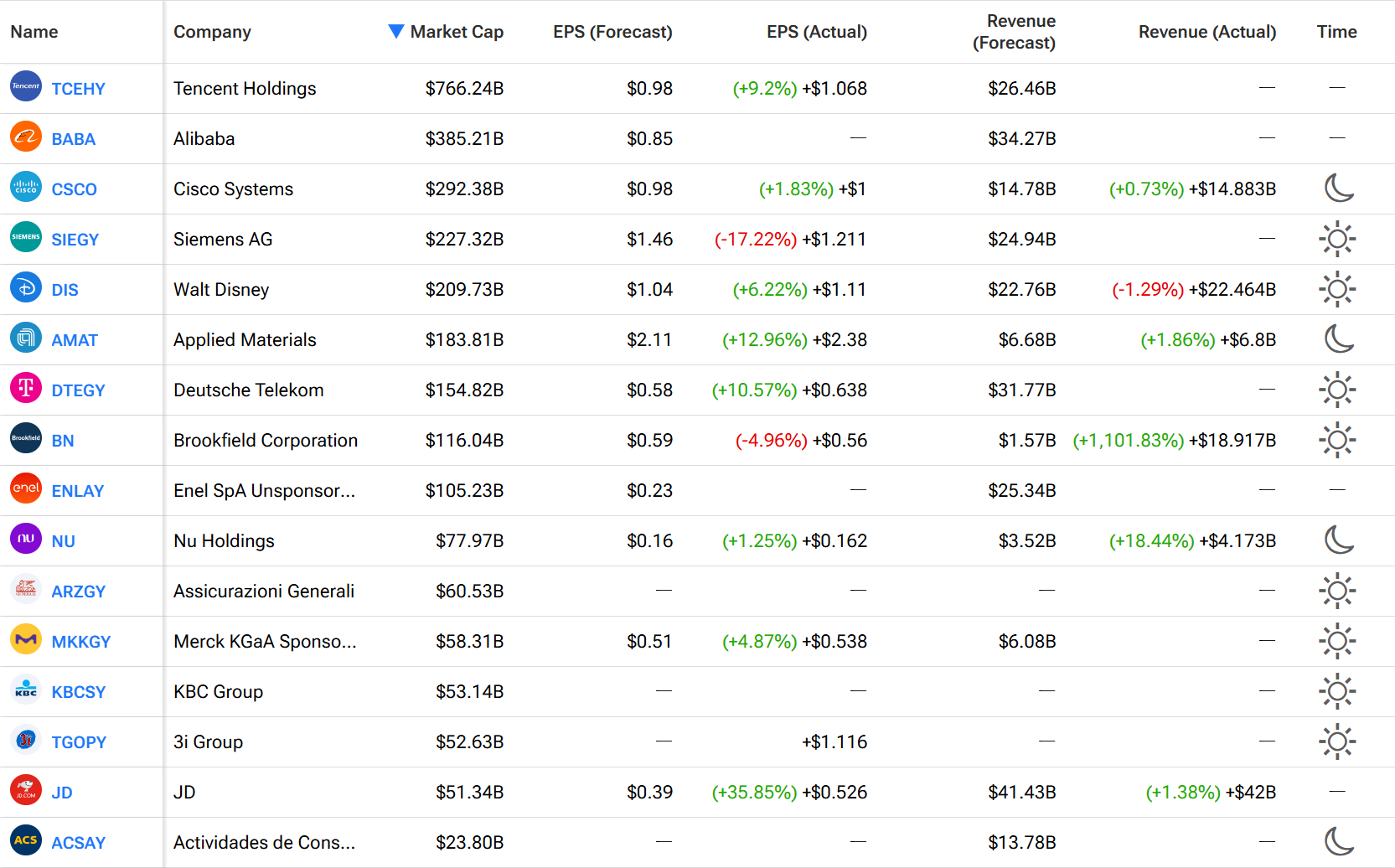The height and width of the screenshot is (868, 1395).
Task: Click the Nu Holdings logo icon
Action: coord(26,539)
